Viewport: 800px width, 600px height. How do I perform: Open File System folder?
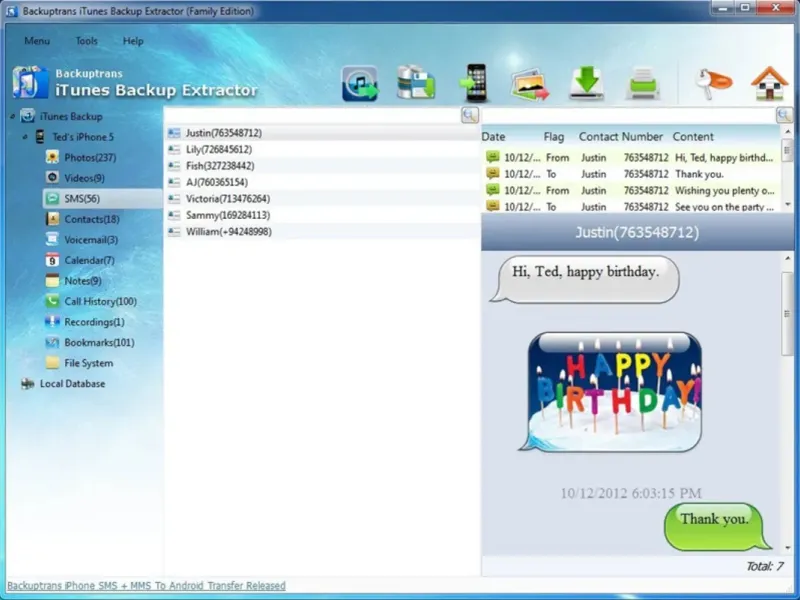point(89,363)
